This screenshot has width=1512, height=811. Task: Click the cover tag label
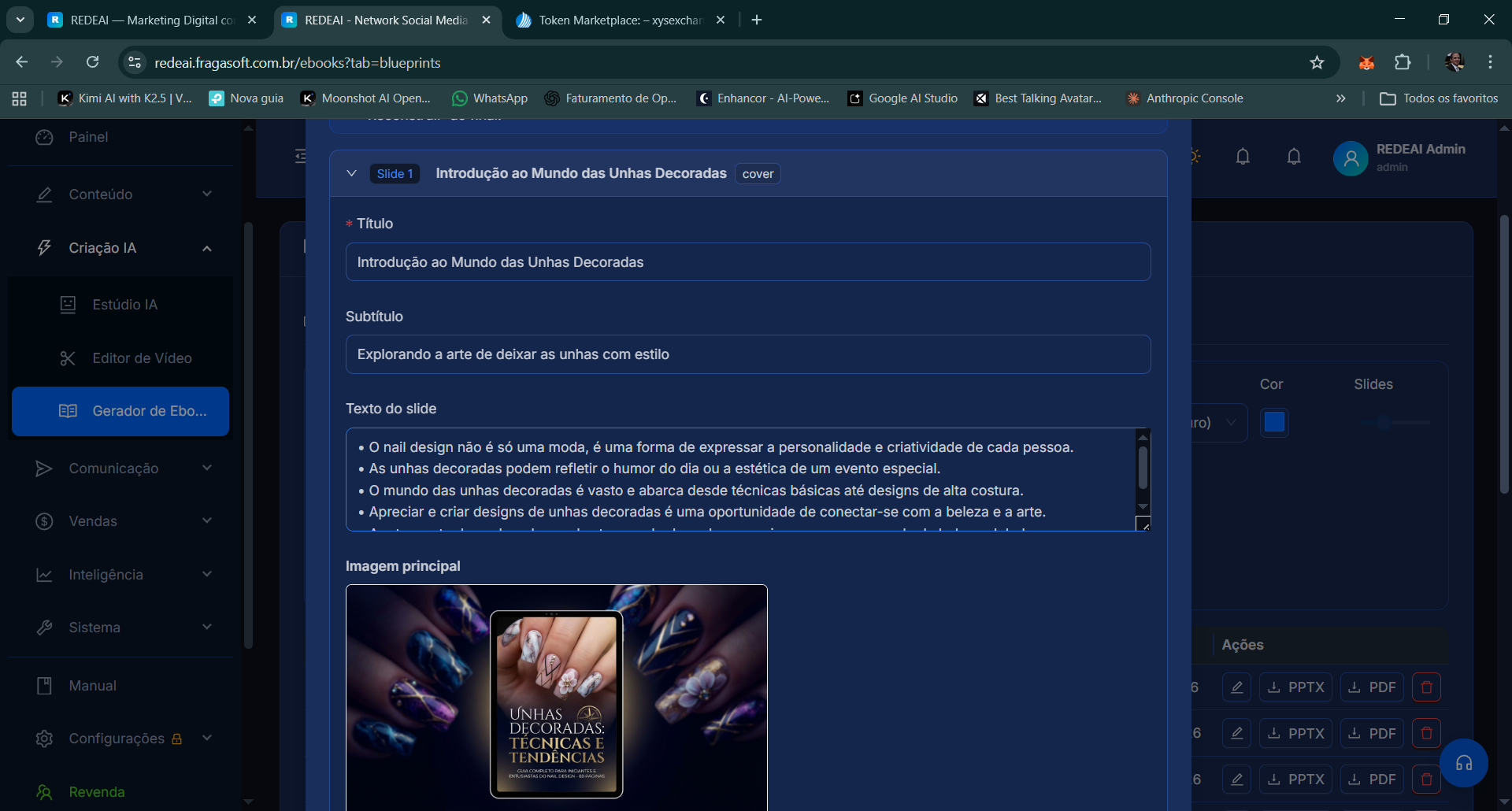pos(758,173)
